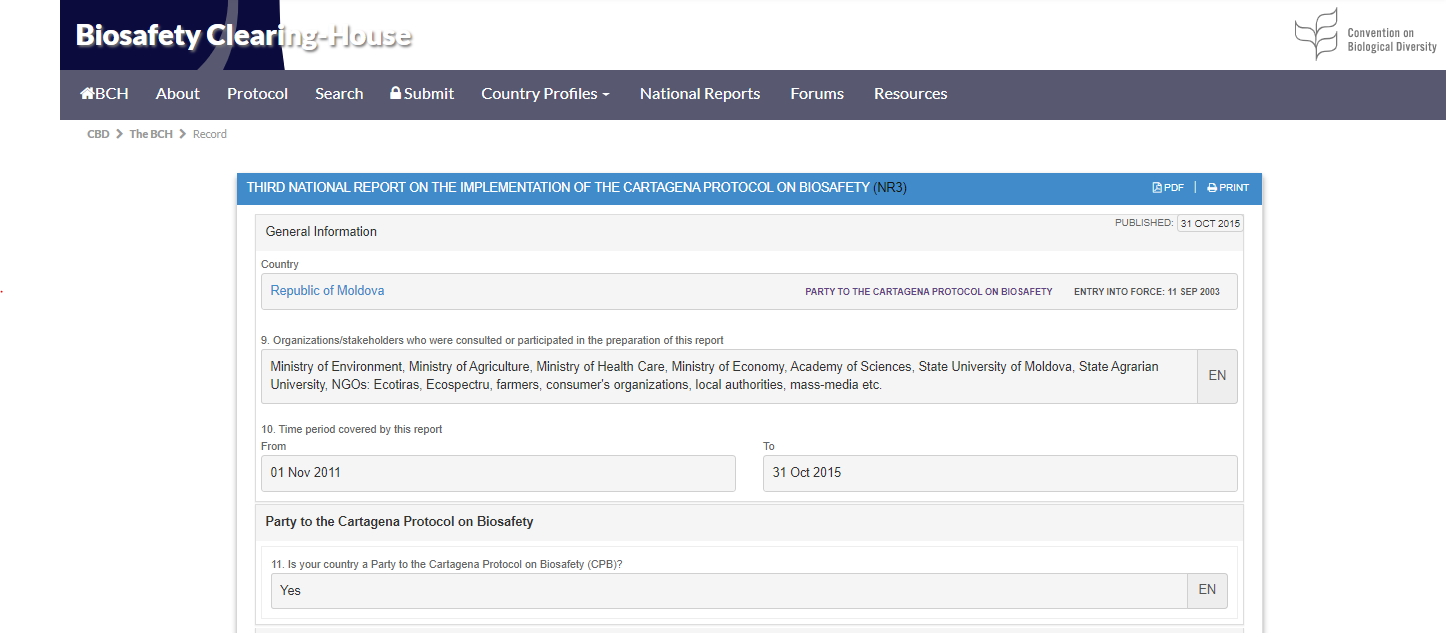Open the Forums page
This screenshot has height=633, width=1446.
coord(817,94)
